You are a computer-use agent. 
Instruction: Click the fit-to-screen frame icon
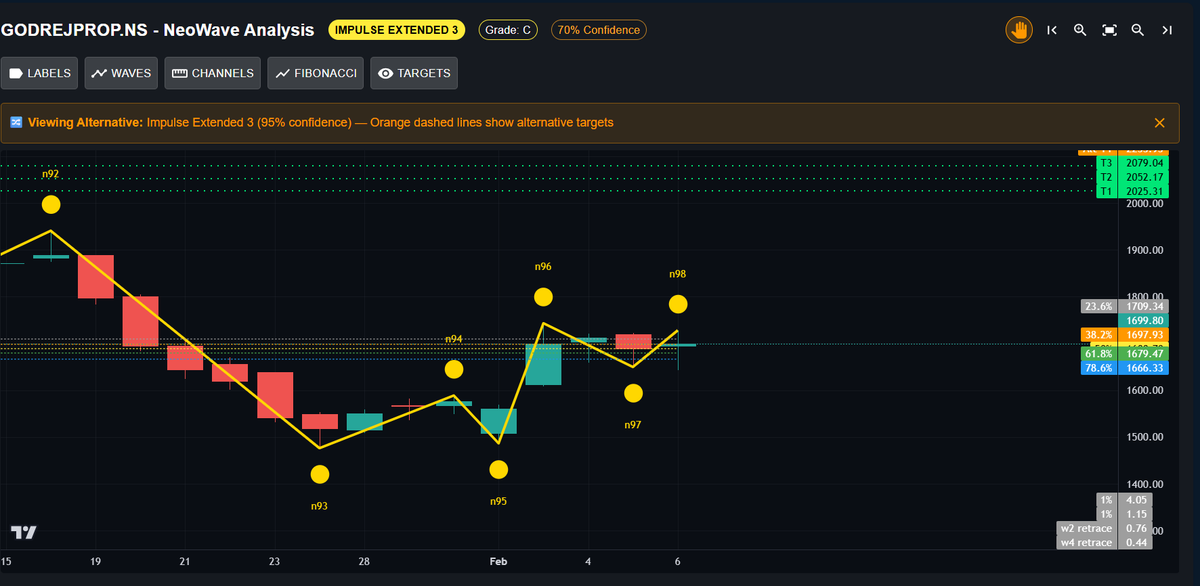coord(1109,30)
